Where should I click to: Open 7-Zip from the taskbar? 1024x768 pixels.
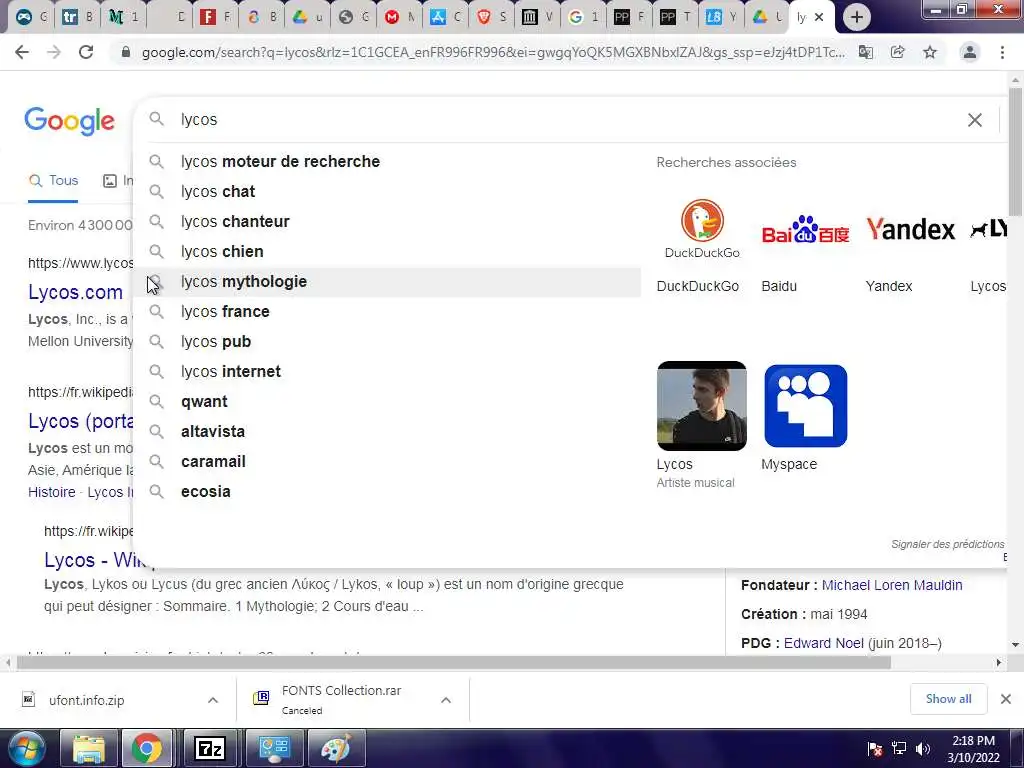(210, 748)
